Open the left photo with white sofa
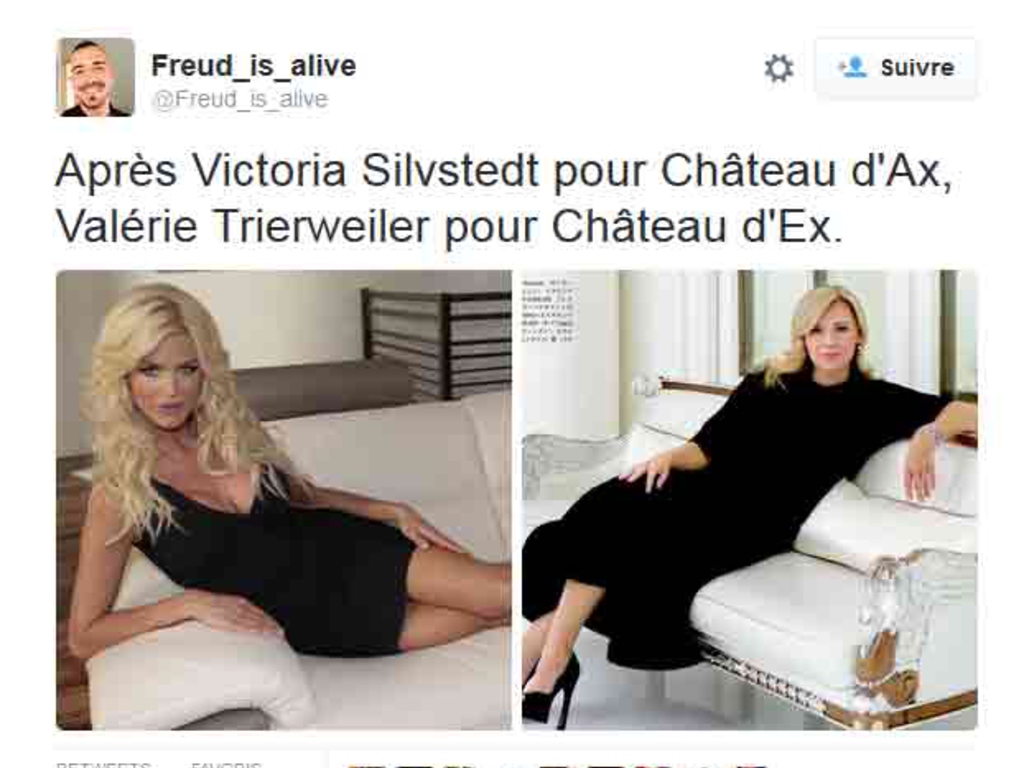This screenshot has width=1024, height=768. tap(284, 500)
